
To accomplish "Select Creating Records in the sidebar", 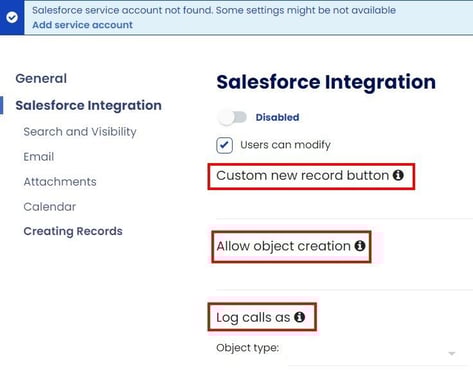I will coord(73,231).
